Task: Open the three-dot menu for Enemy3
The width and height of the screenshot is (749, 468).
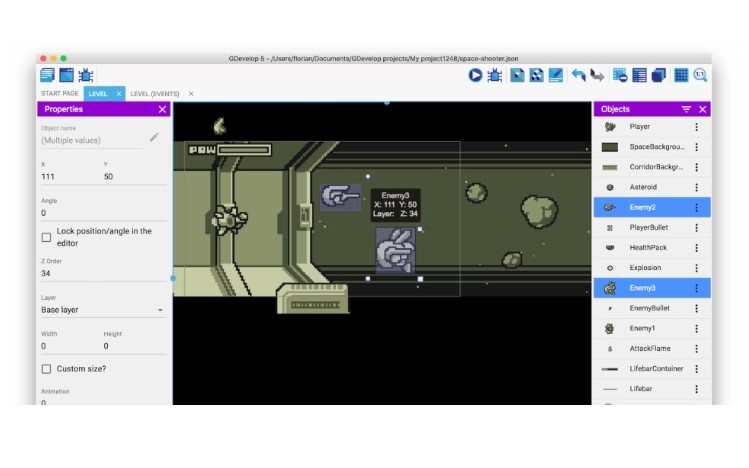Action: (696, 288)
